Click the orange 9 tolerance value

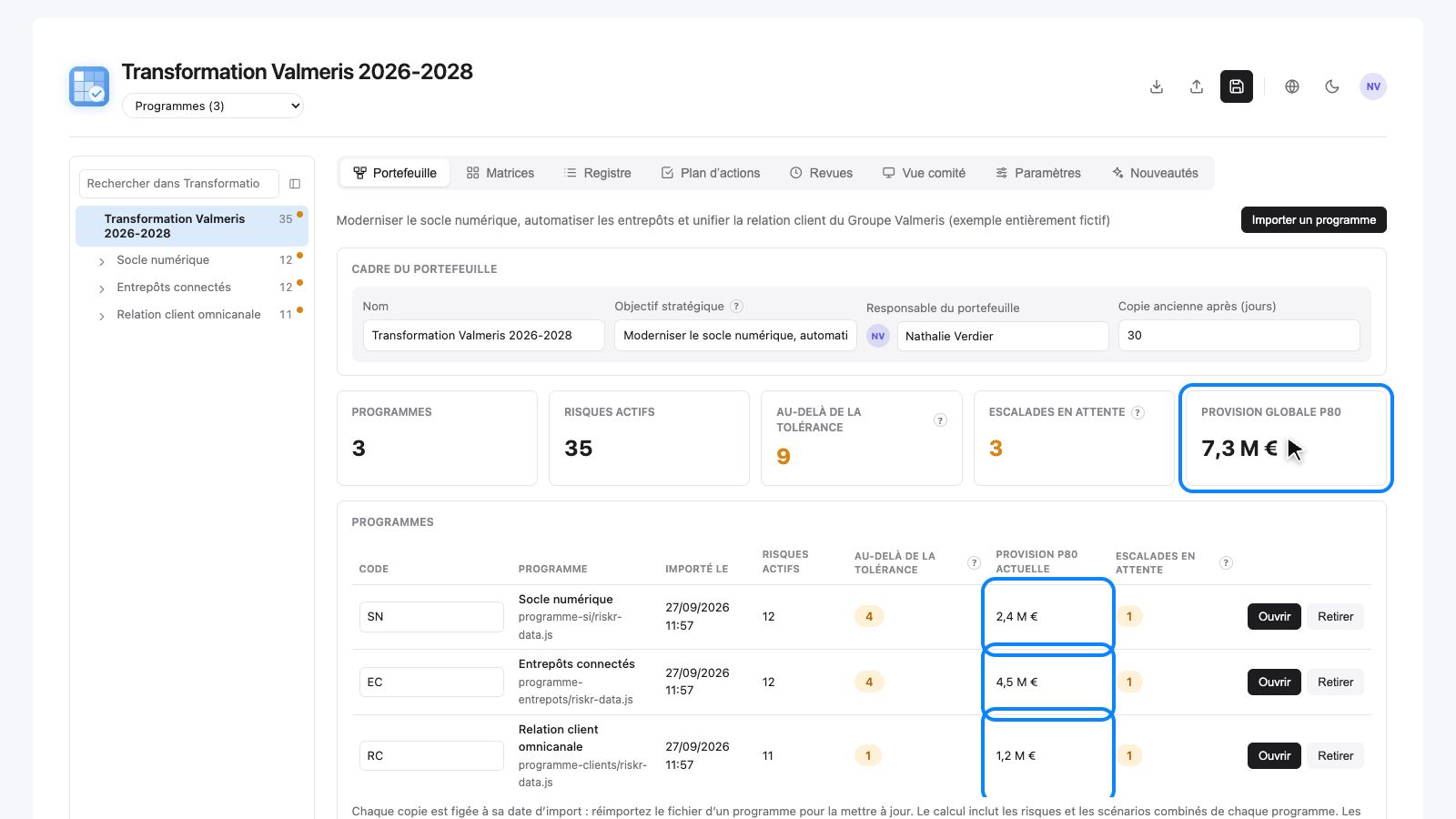click(x=784, y=457)
